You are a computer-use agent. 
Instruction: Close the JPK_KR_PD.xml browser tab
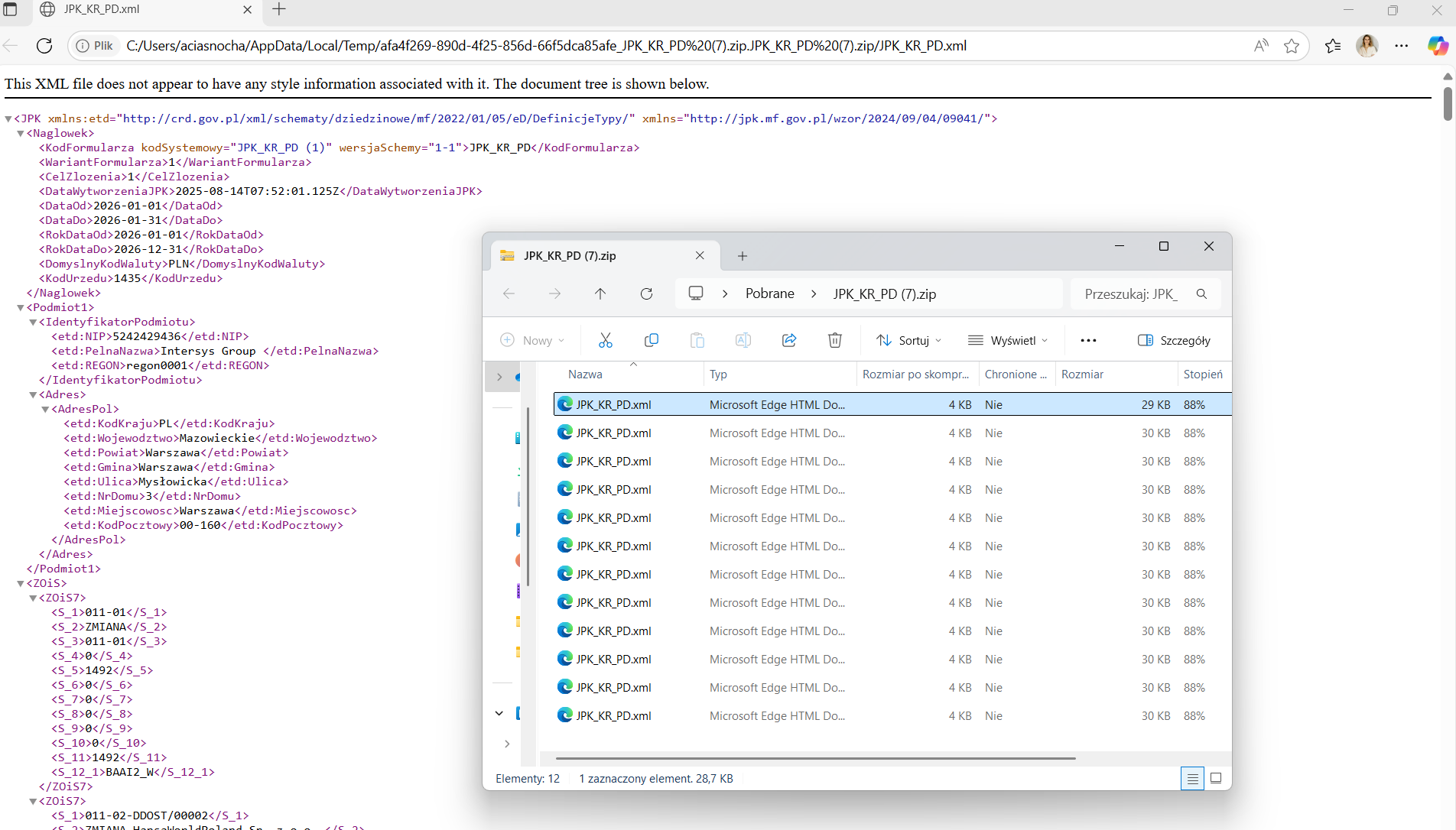(247, 10)
